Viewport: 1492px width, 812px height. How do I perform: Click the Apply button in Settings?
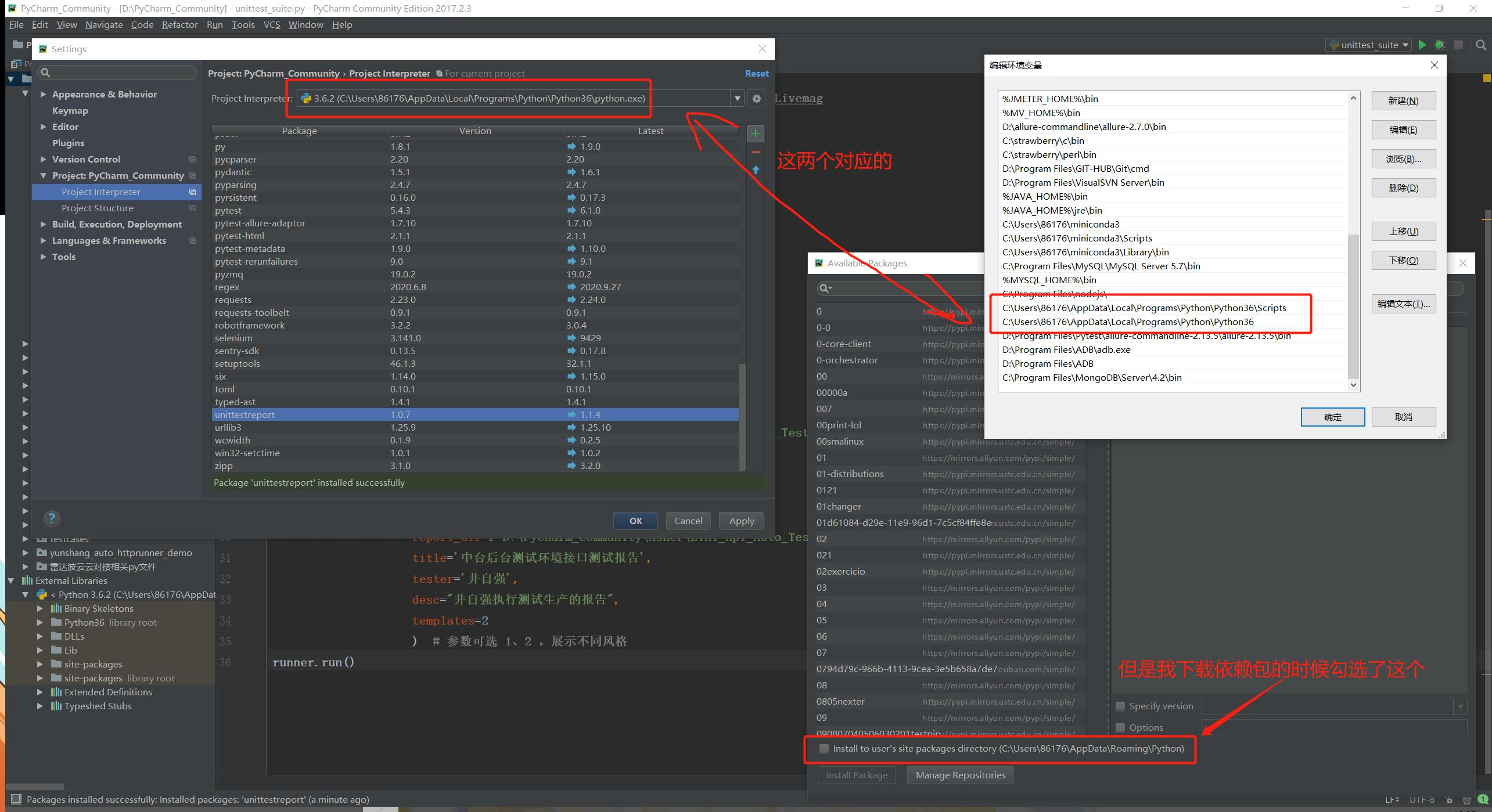741,521
